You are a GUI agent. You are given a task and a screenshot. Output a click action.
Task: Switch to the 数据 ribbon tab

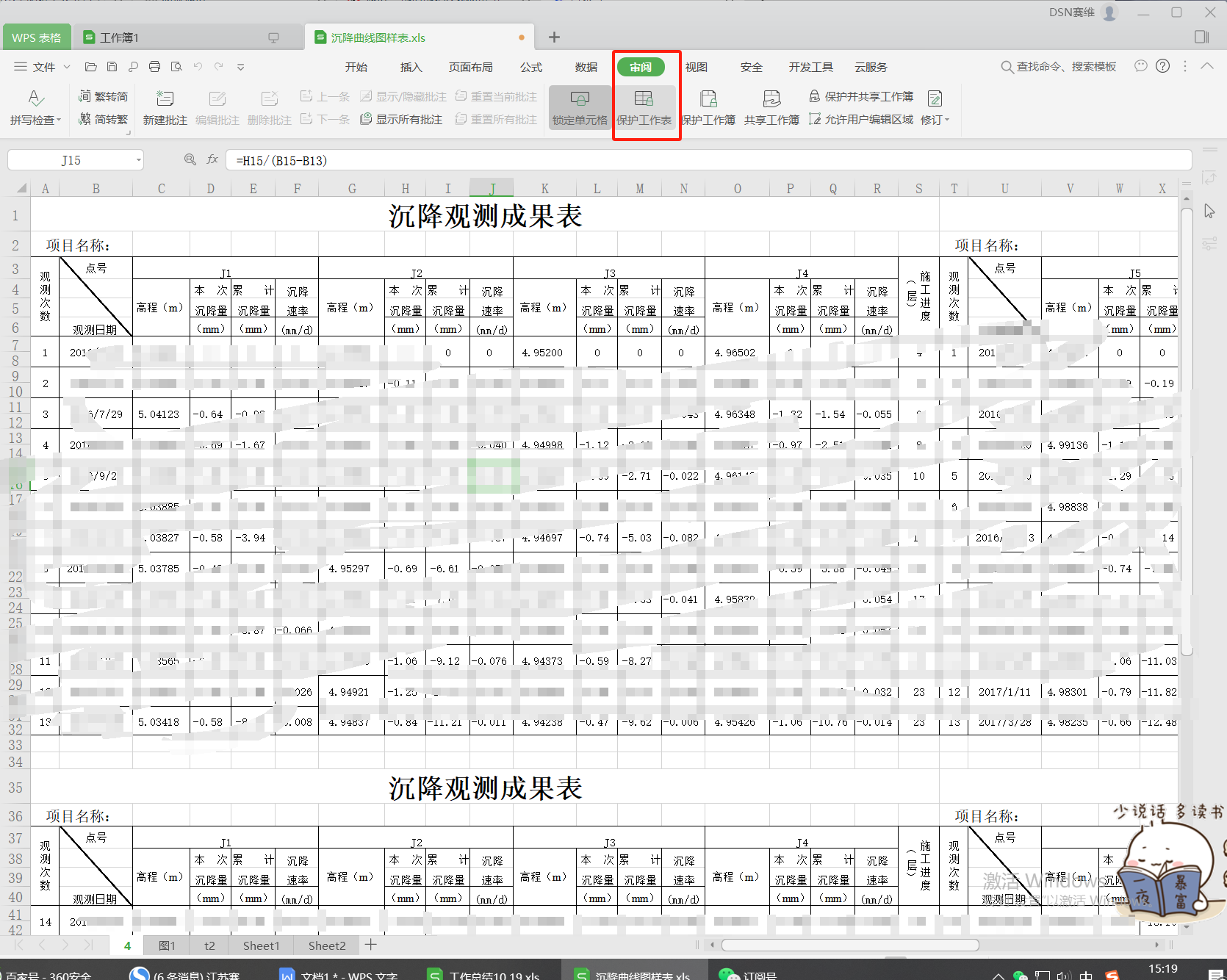[x=586, y=67]
